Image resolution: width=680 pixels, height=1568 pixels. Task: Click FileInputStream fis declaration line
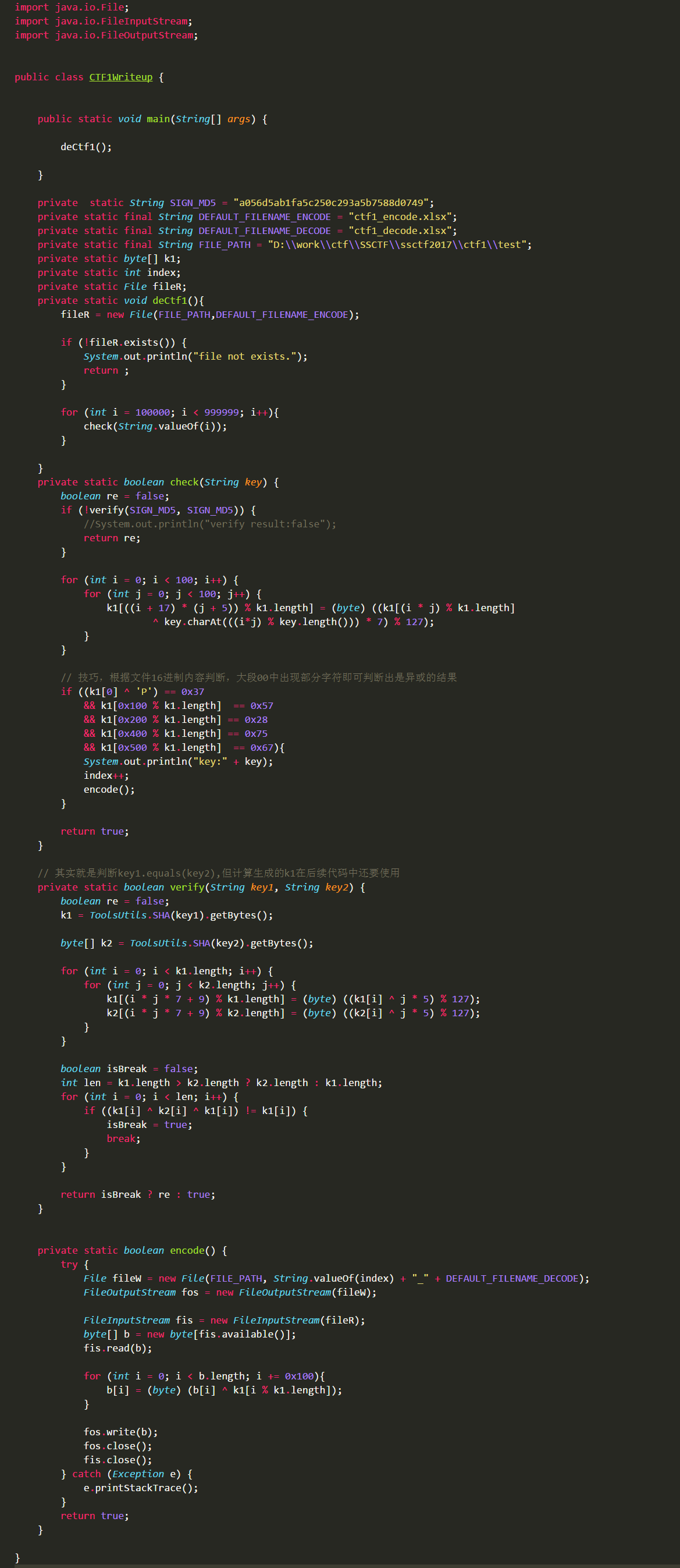pos(225,1321)
